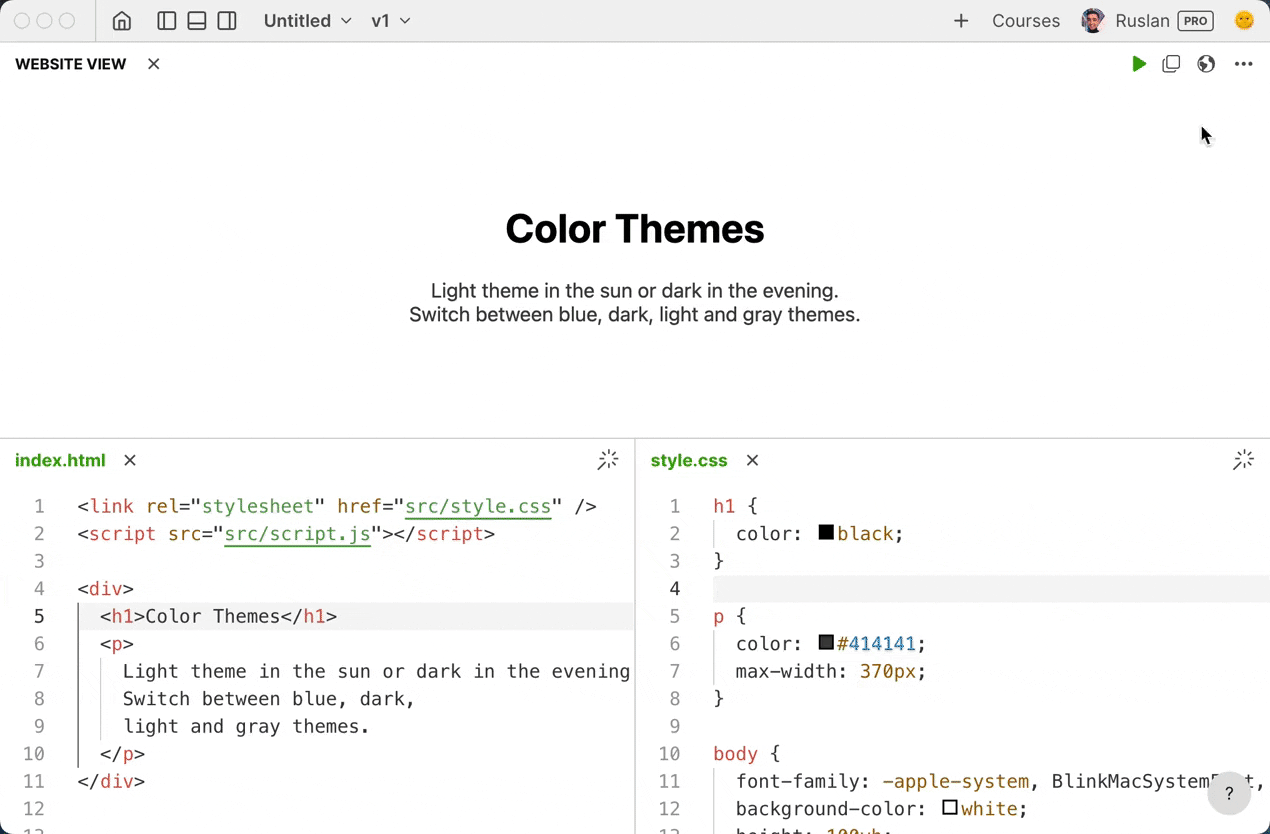Click the duplicate window icon

pos(1171,64)
